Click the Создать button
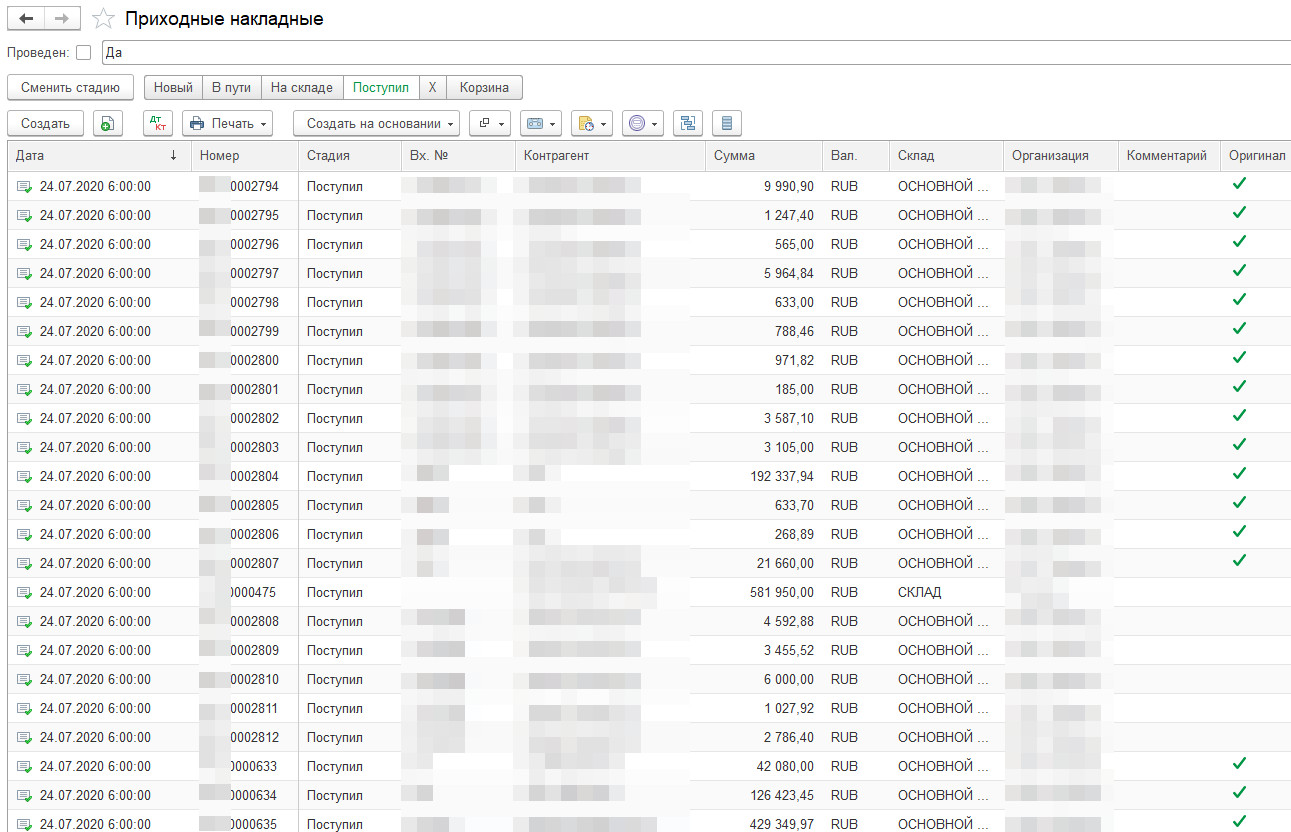 click(x=46, y=123)
